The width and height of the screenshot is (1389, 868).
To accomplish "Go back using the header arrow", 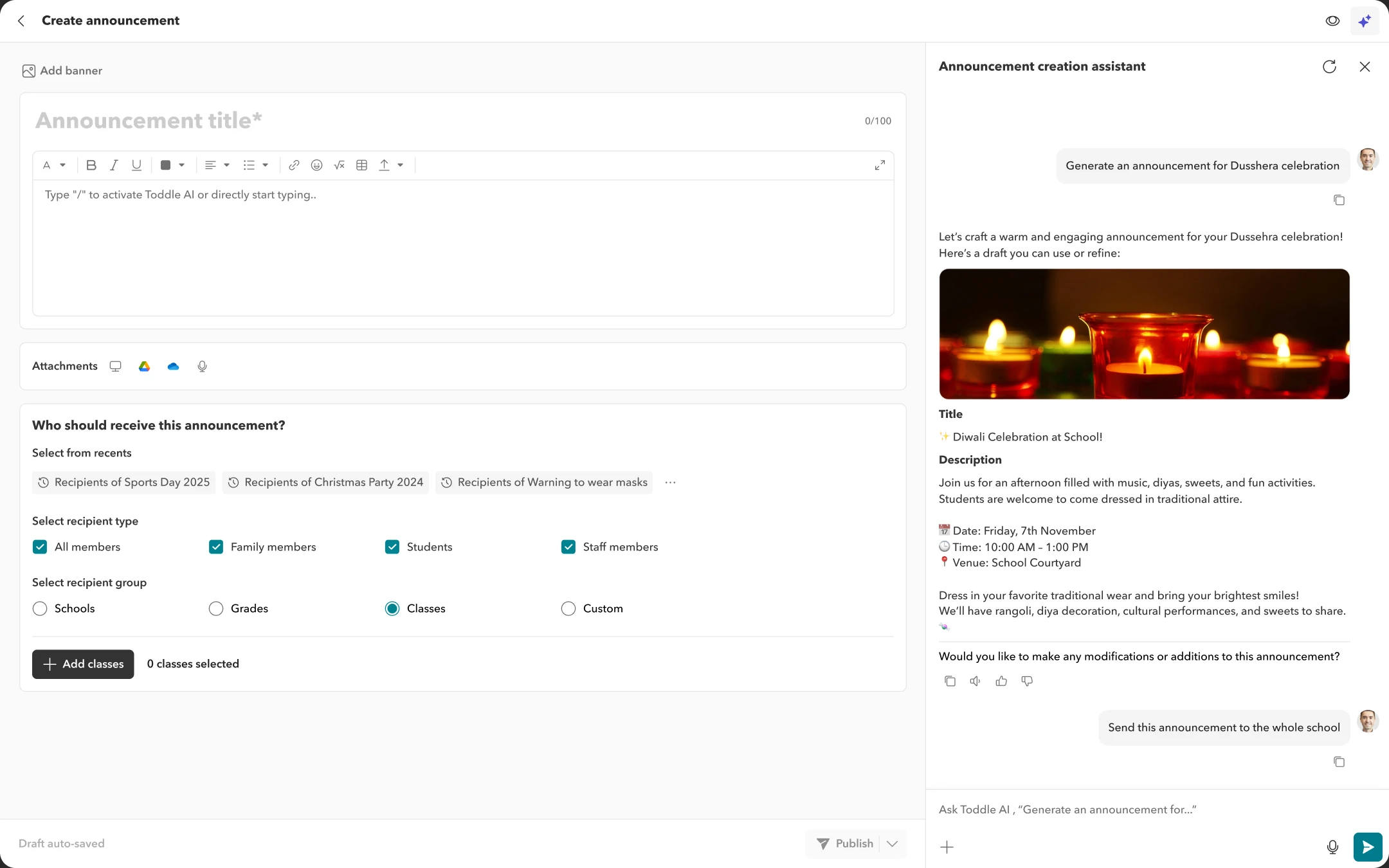I will coord(21,21).
